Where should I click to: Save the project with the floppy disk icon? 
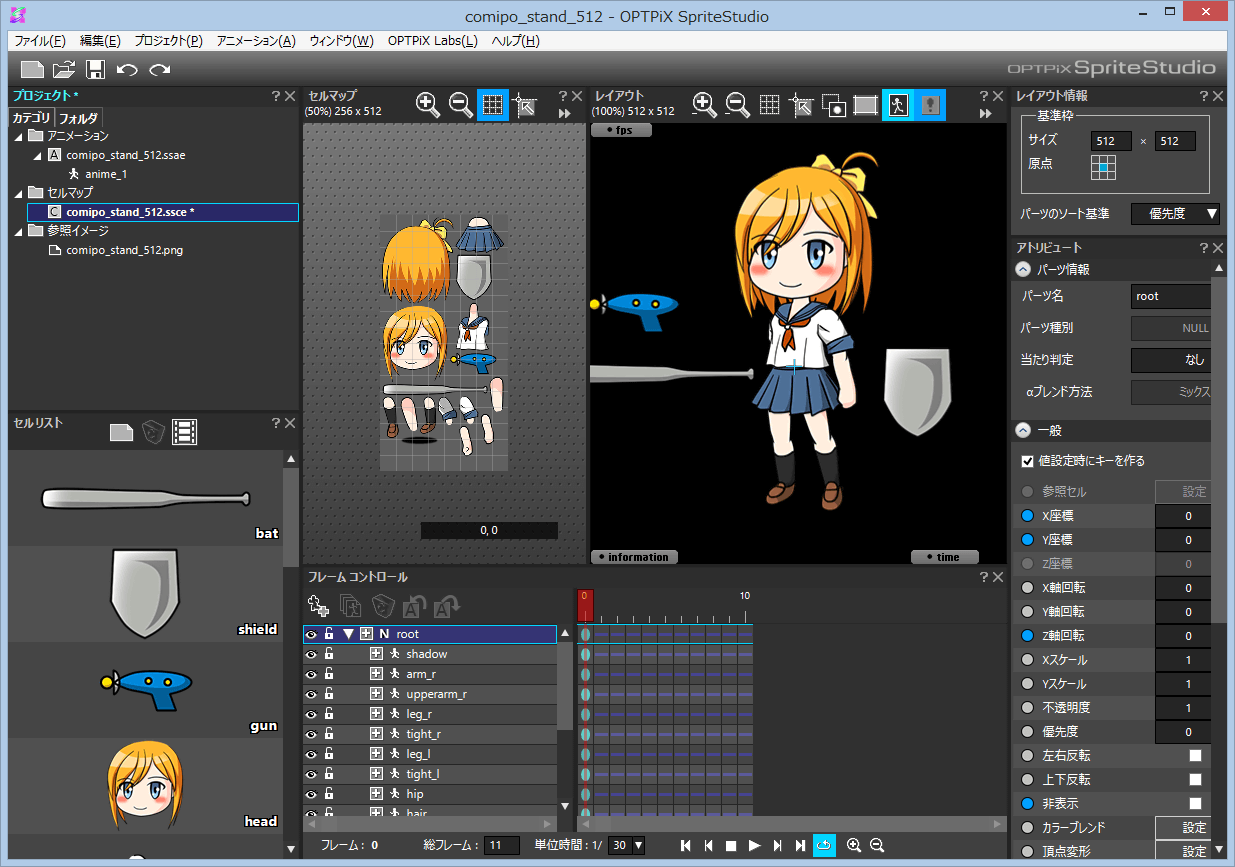[95, 69]
